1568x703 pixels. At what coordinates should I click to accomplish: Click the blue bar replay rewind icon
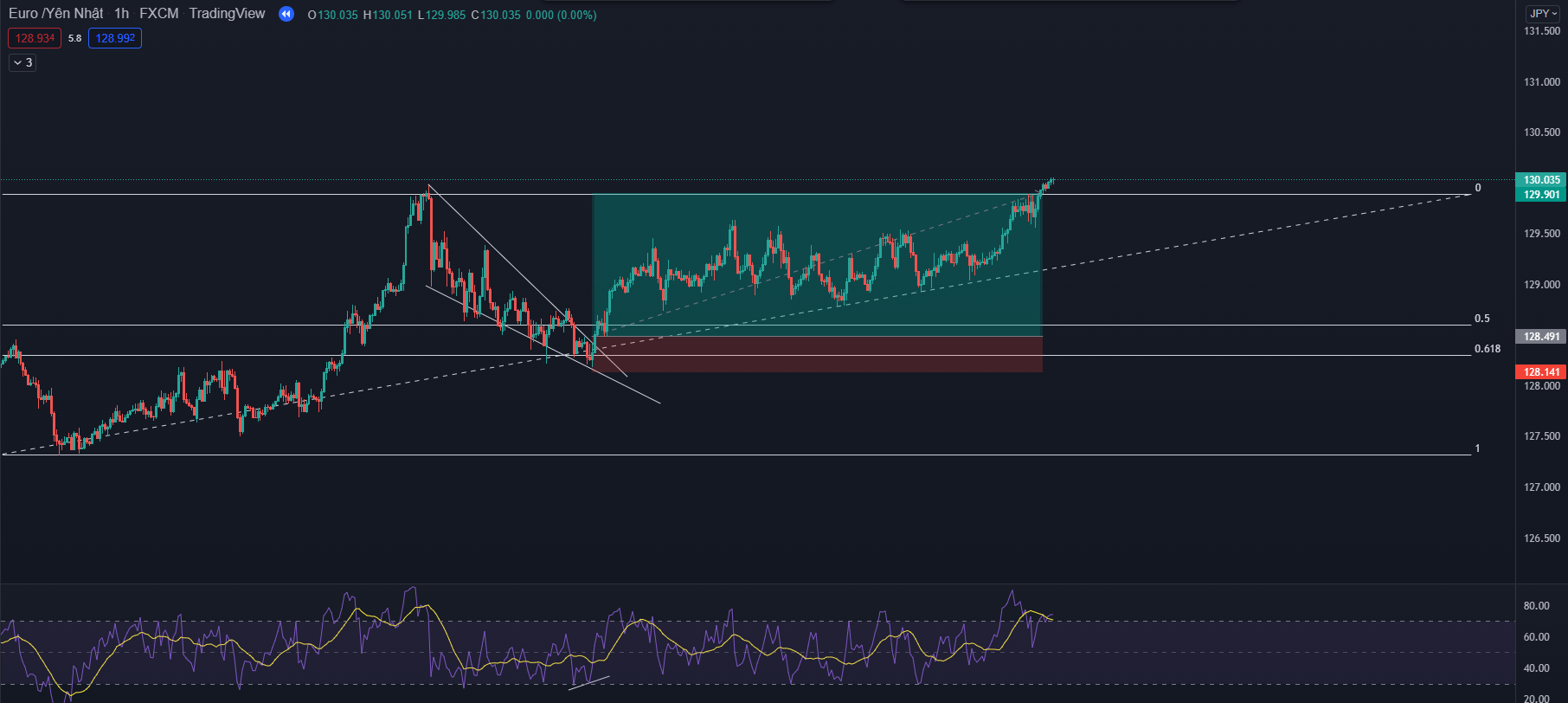click(286, 14)
